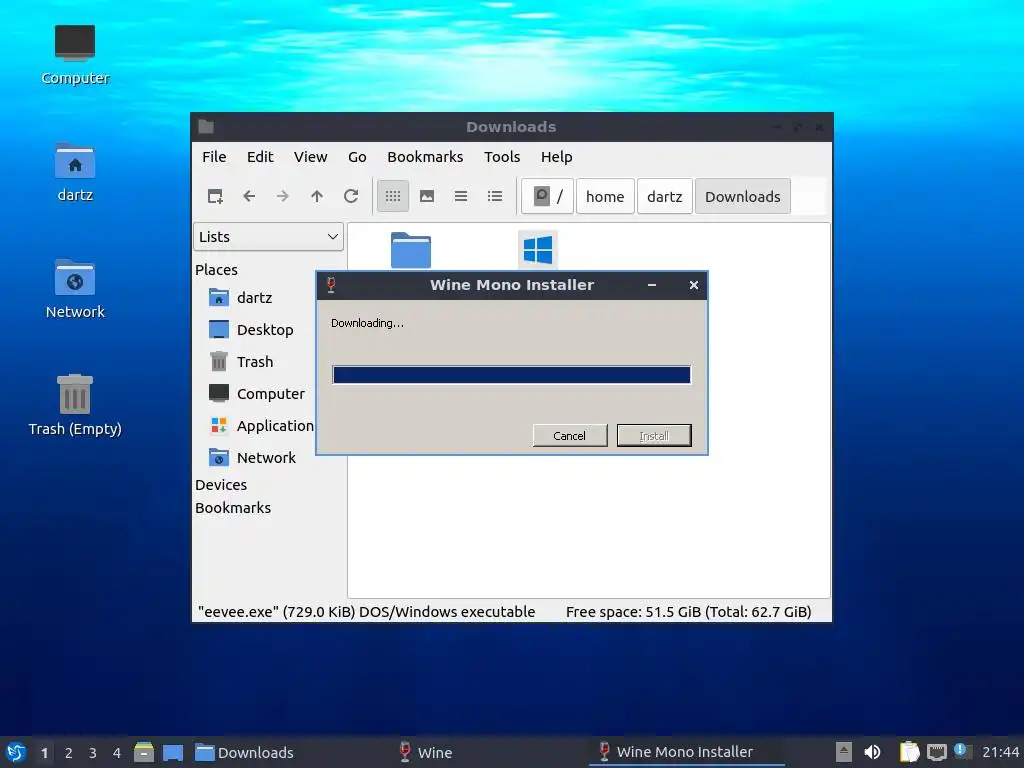
Task: Click the clipboard manager tray icon
Action: pyautogui.click(x=909, y=752)
